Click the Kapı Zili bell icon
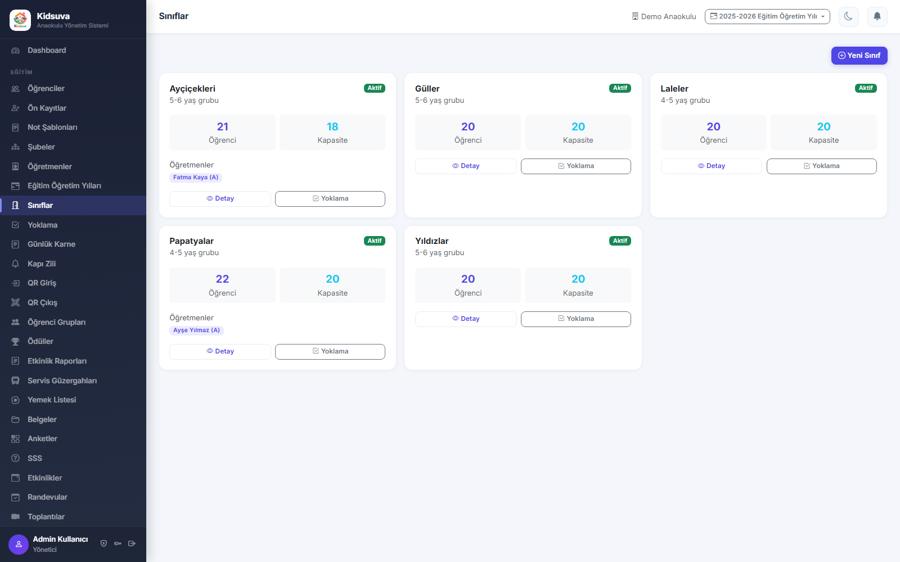900x562 pixels. click(x=15, y=264)
